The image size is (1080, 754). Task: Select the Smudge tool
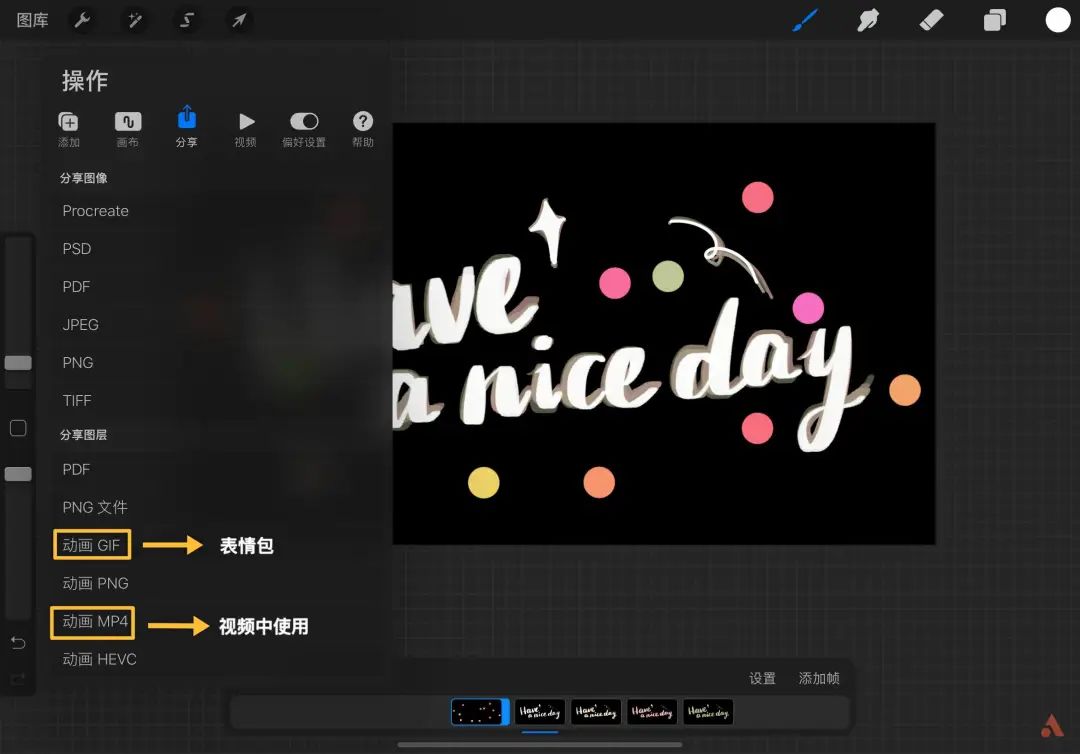[868, 20]
